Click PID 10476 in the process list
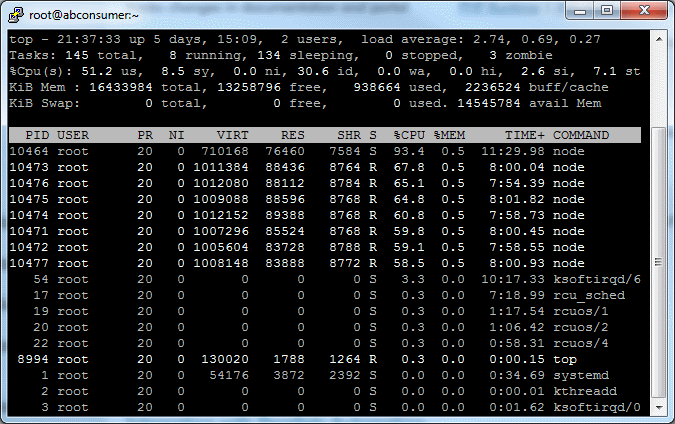Viewport: 675px width, 424px height. (29, 183)
